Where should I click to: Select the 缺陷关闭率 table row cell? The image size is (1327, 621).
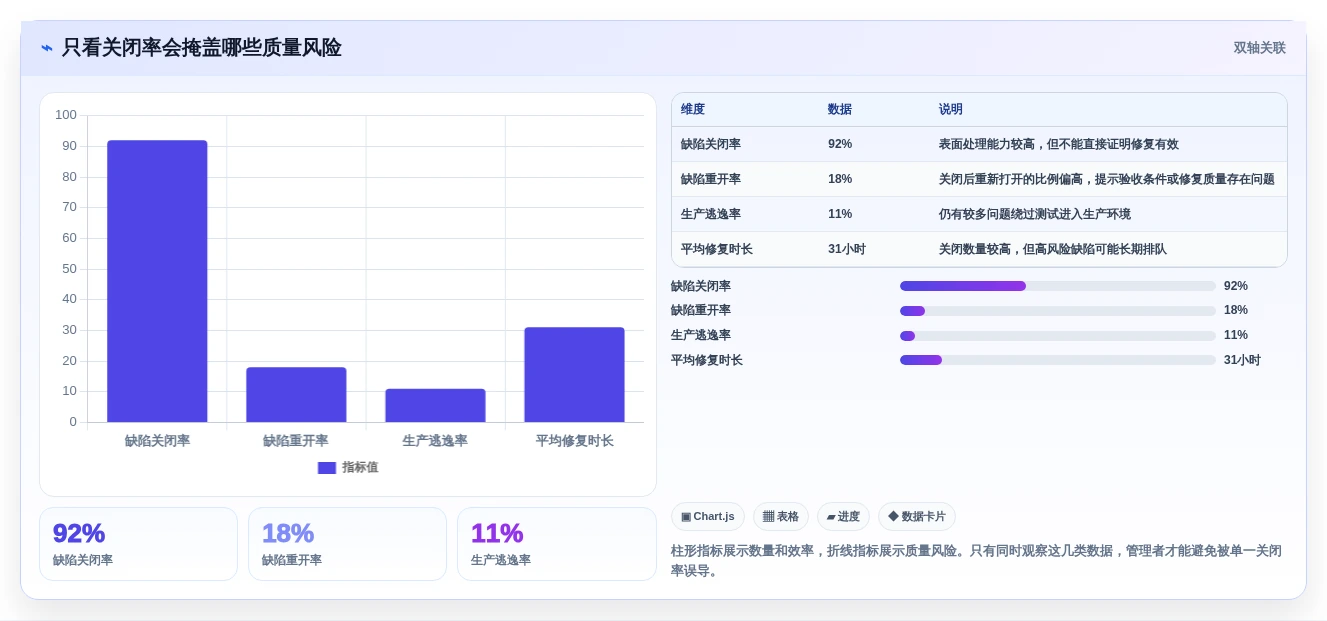(x=711, y=144)
